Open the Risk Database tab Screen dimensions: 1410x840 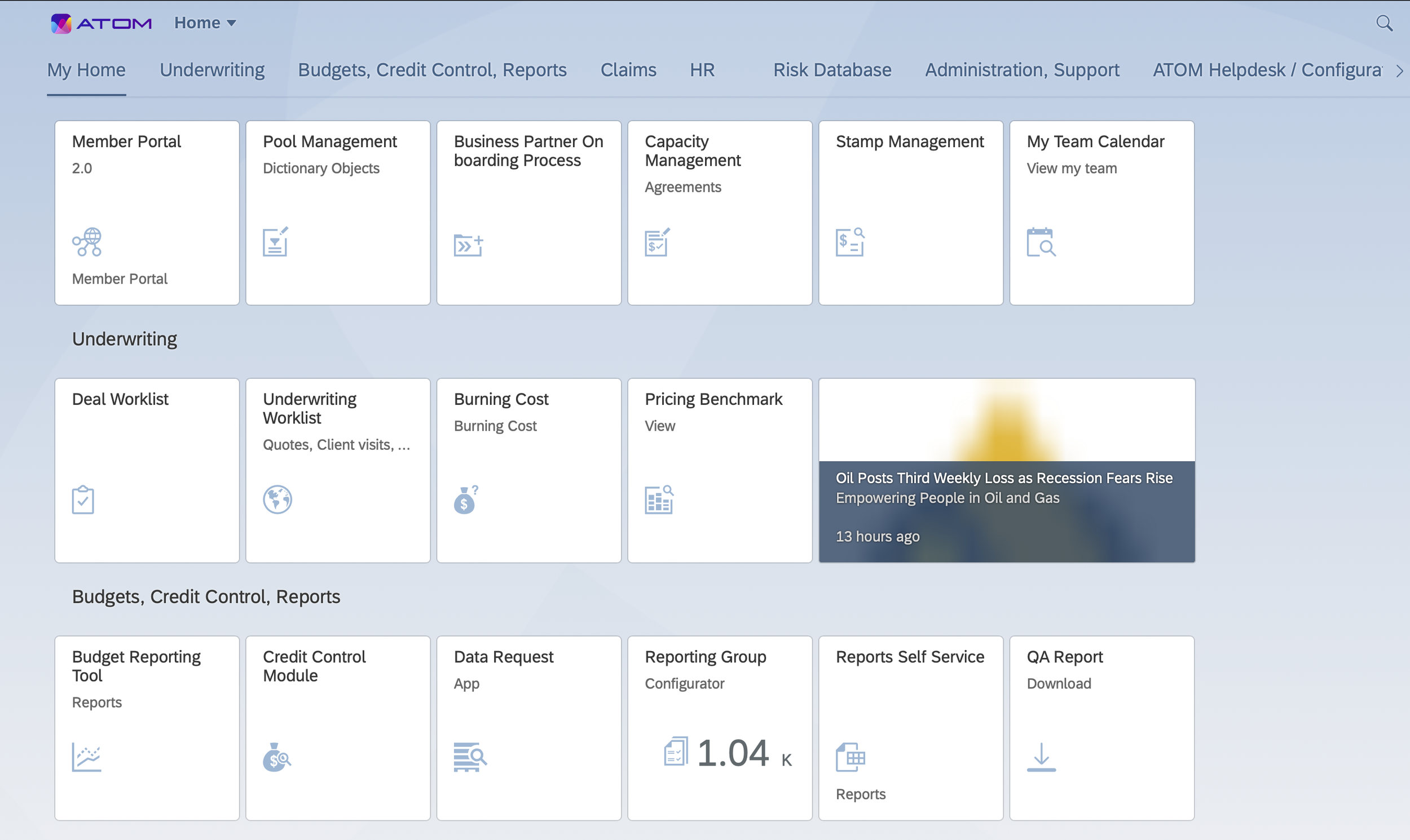(x=832, y=70)
